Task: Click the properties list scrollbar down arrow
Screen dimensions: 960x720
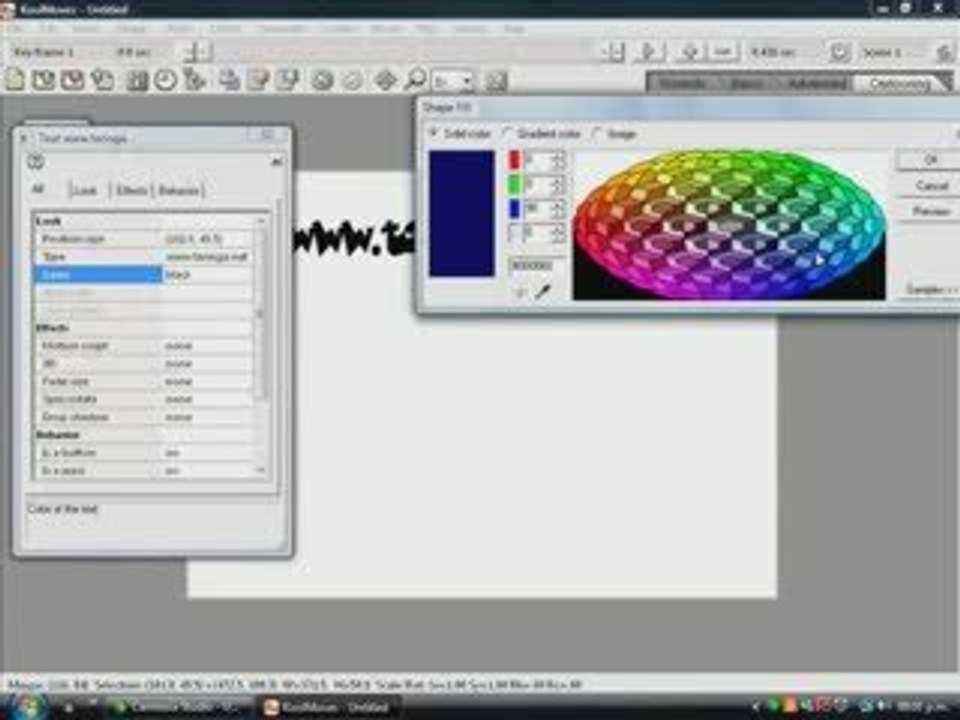Action: 261,470
